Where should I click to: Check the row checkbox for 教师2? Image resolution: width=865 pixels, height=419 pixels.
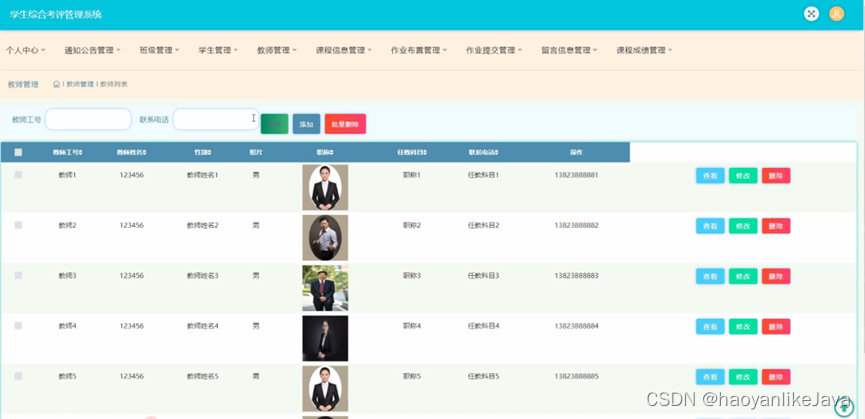[18, 225]
